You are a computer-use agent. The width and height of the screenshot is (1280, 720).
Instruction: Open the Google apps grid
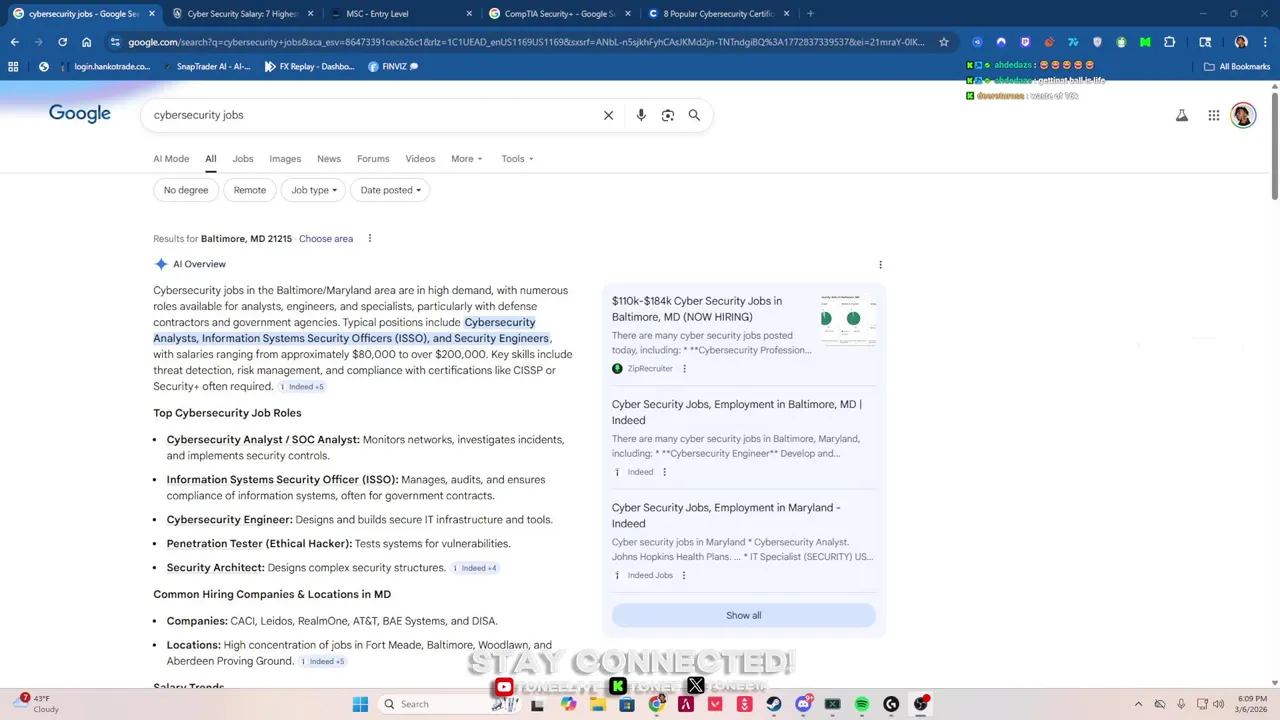(1213, 115)
